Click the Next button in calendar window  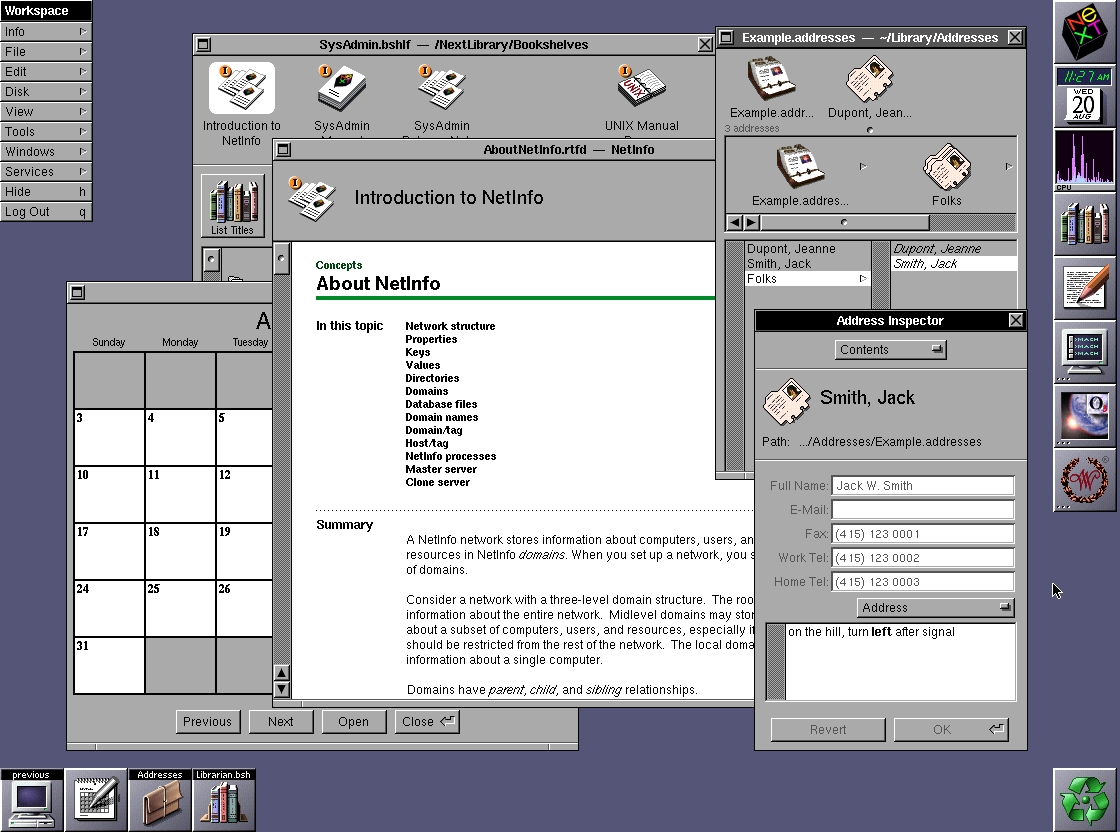pyautogui.click(x=281, y=721)
